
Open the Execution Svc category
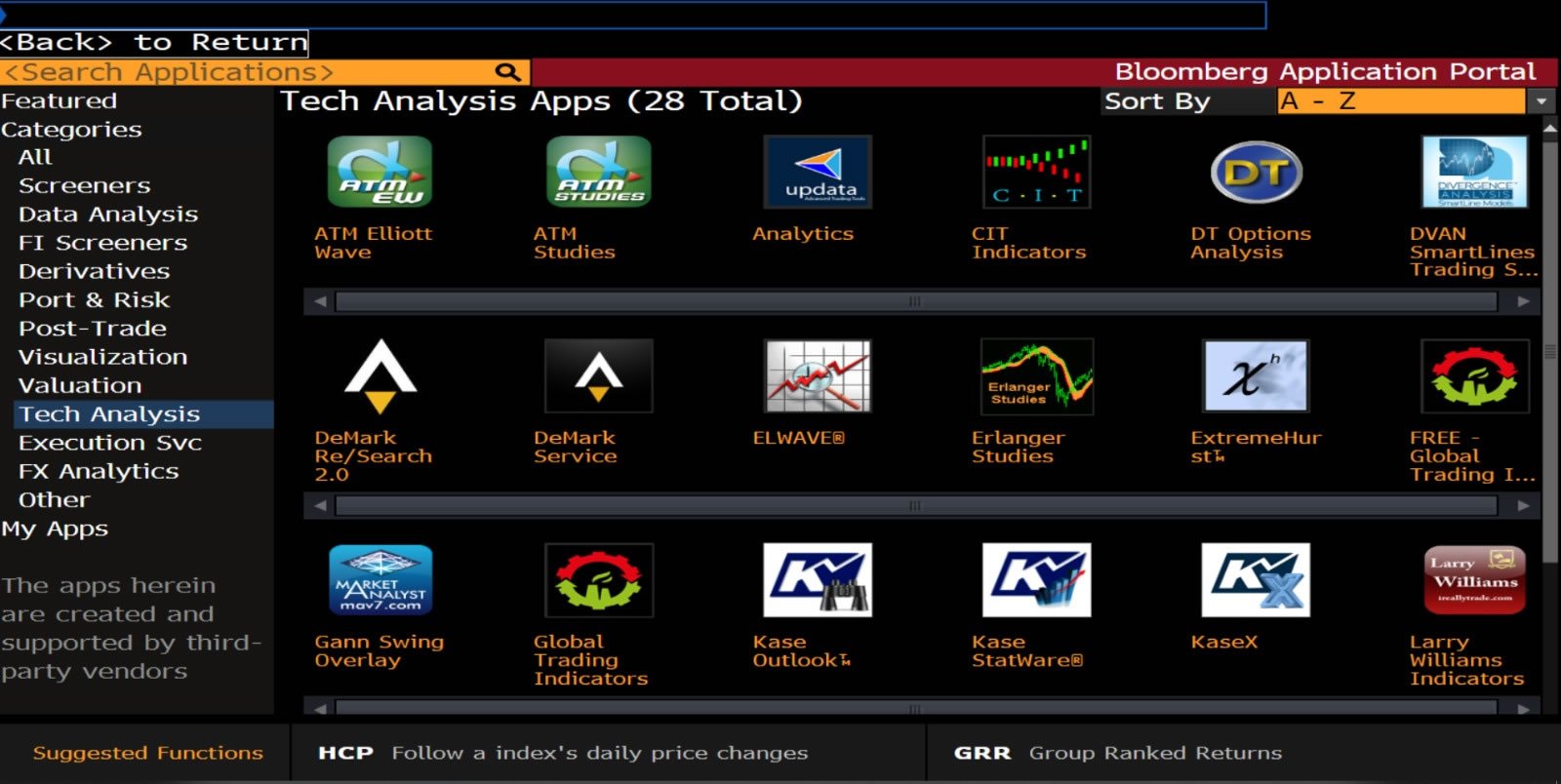(110, 443)
